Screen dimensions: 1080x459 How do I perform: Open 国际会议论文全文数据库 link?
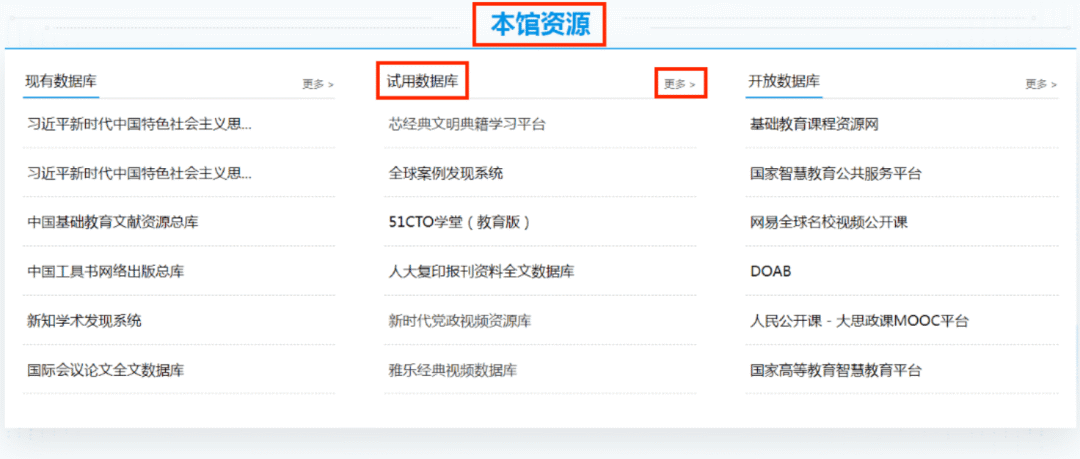106,370
